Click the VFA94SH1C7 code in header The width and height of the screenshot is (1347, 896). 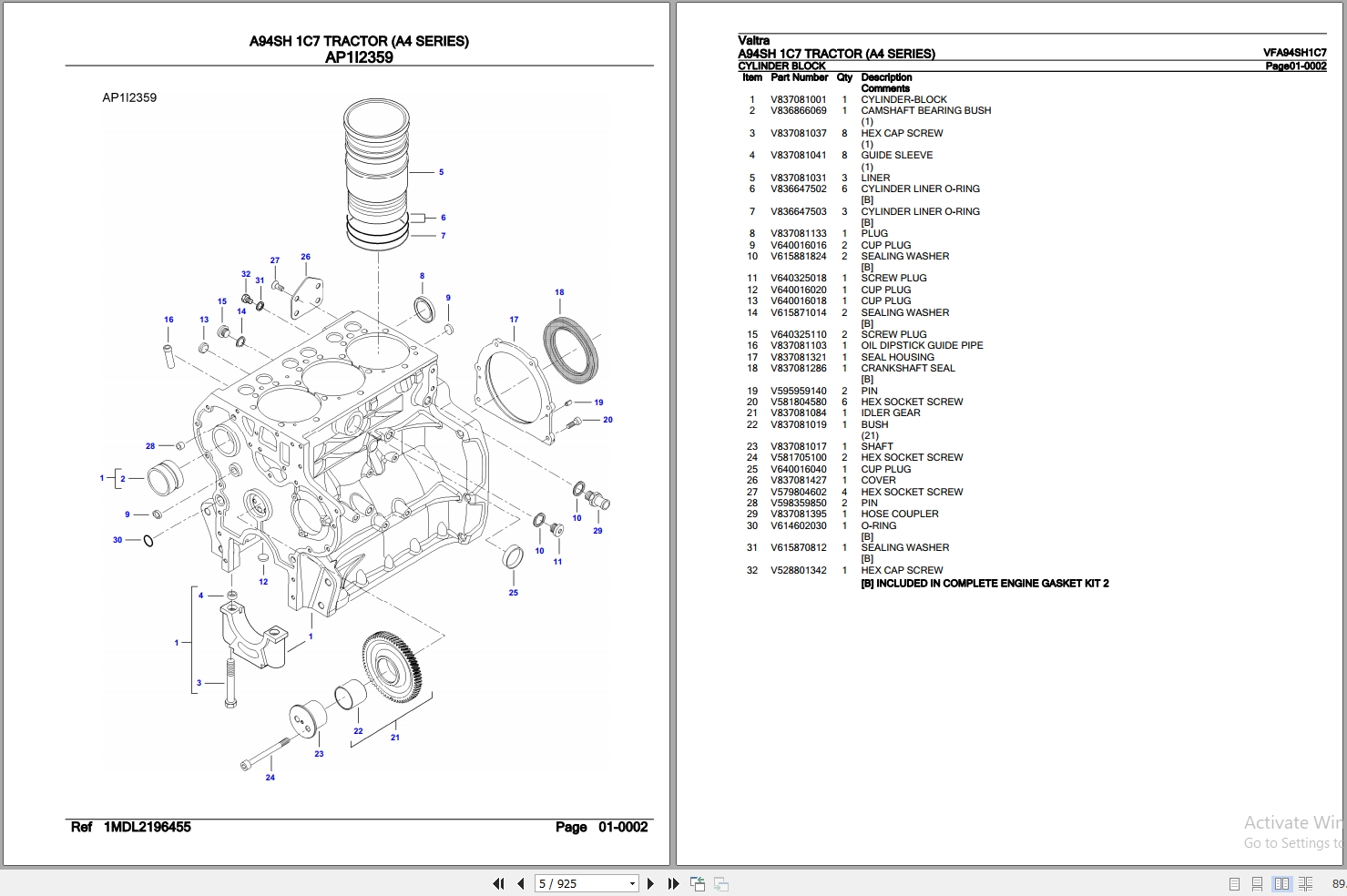point(1294,54)
